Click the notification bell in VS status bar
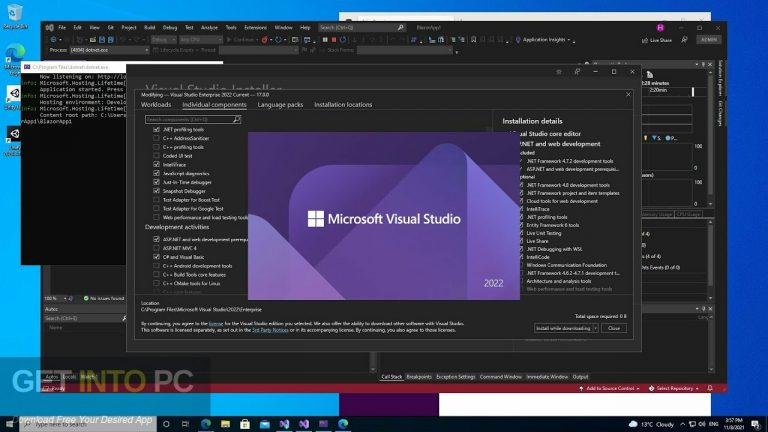Screen dimensions: 768x432 (710, 388)
